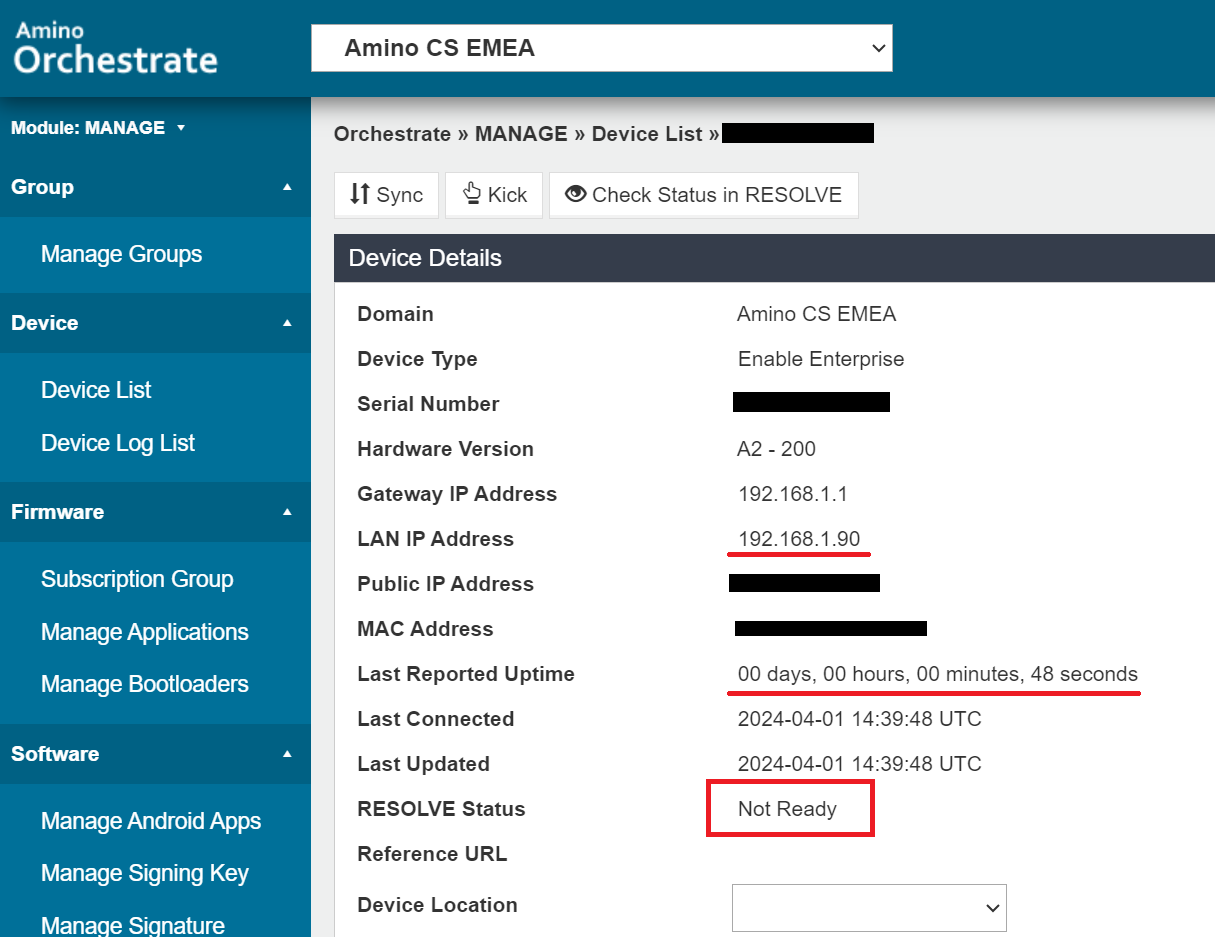Click the Last Connected timestamp value
This screenshot has width=1215, height=937.
click(860, 719)
